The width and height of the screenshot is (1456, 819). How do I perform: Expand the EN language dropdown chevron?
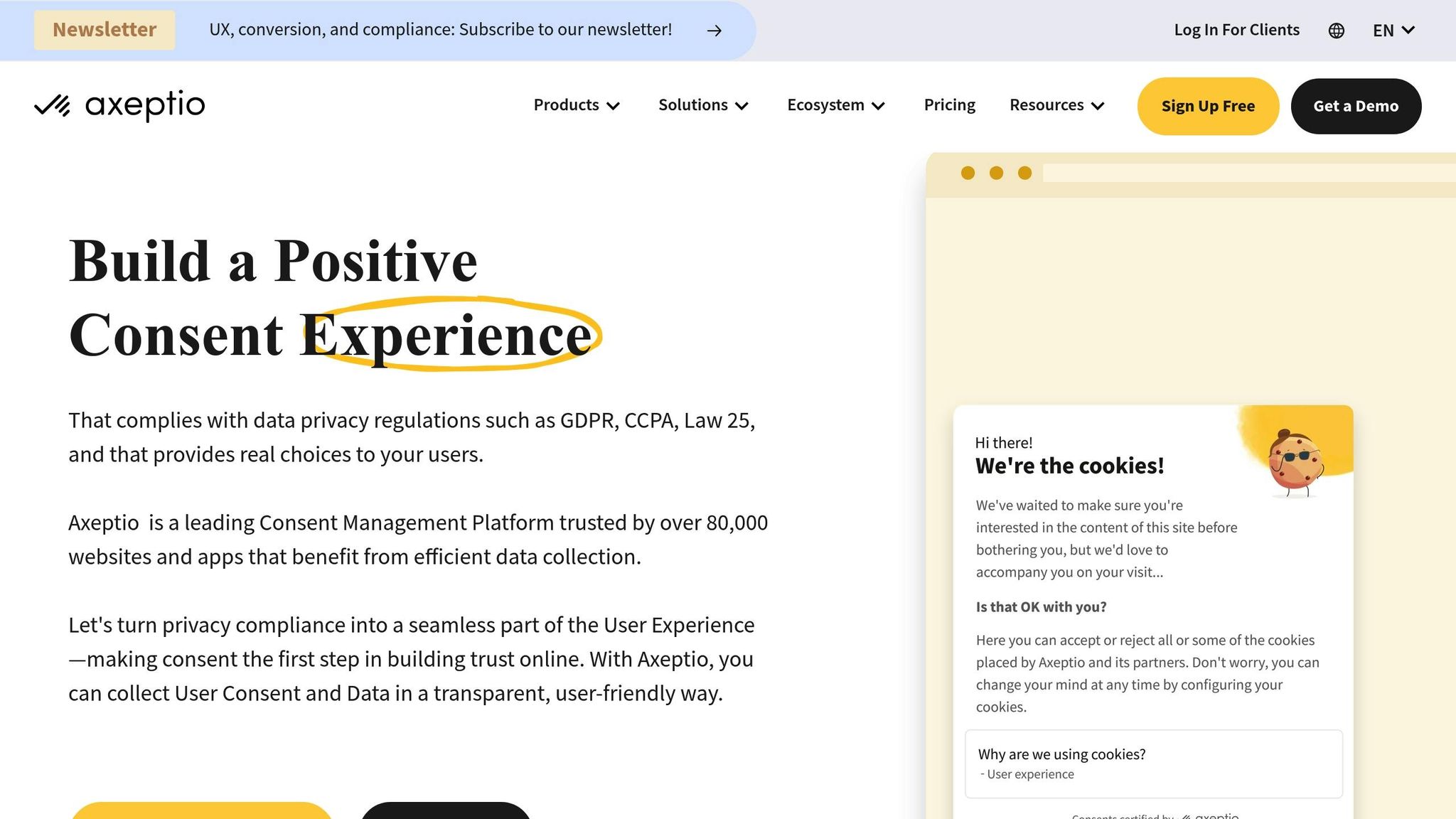(x=1408, y=30)
